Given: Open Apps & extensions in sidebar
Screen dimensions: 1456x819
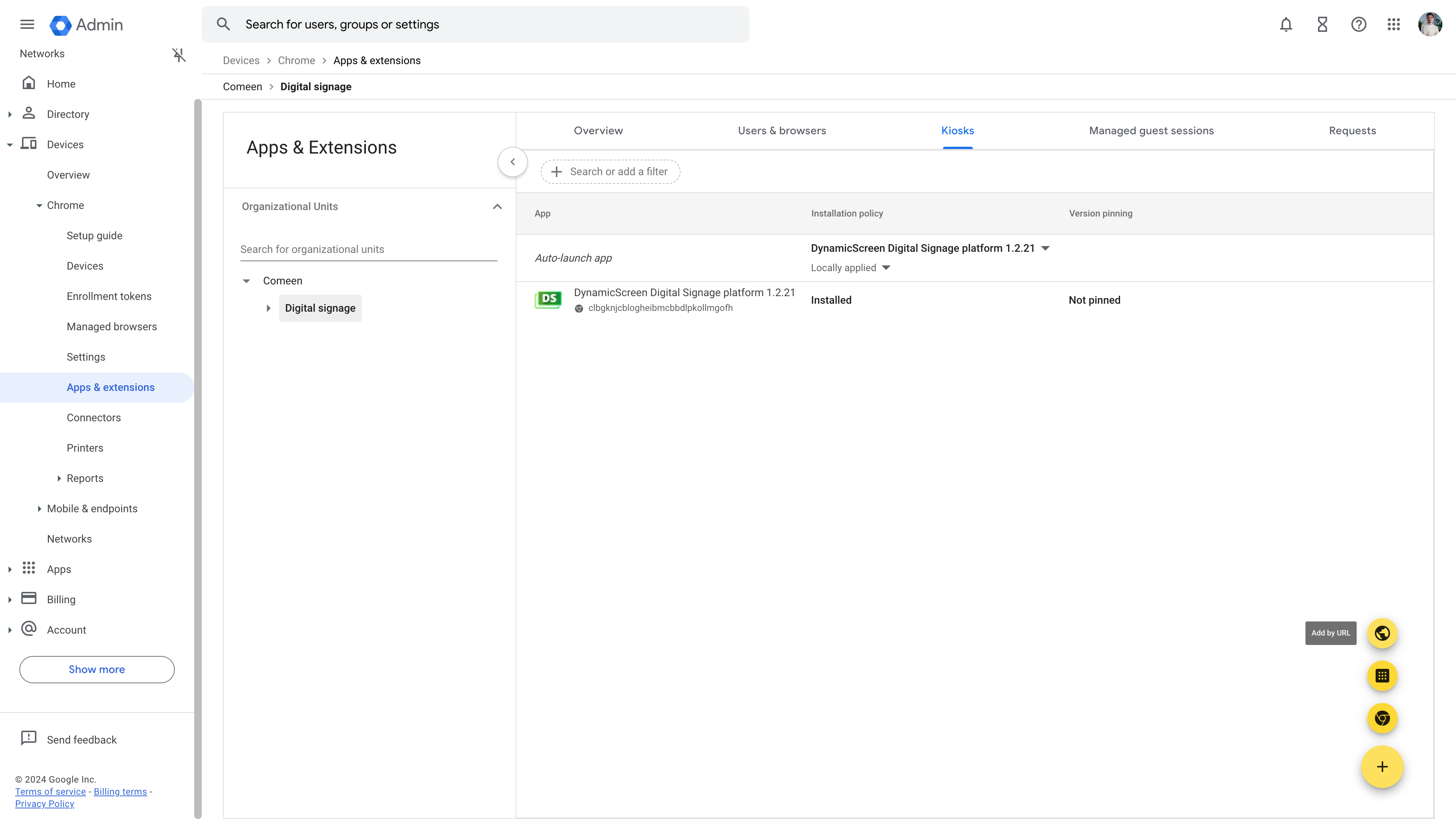Looking at the screenshot, I should click(97, 387).
